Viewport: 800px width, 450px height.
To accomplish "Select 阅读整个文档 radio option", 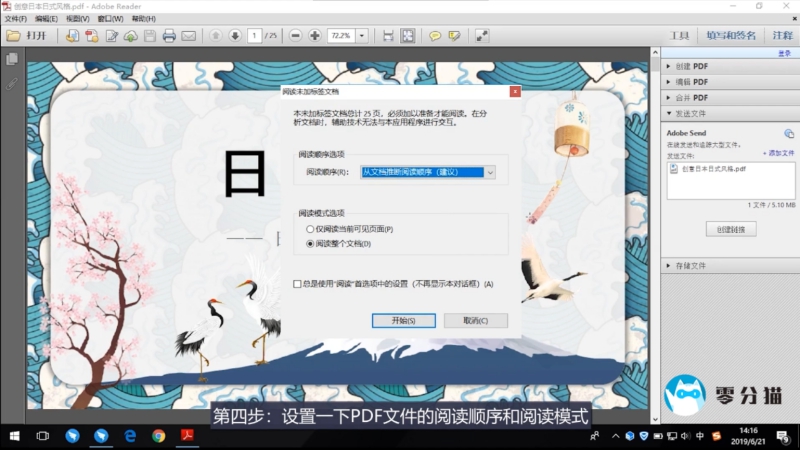I will pyautogui.click(x=310, y=243).
